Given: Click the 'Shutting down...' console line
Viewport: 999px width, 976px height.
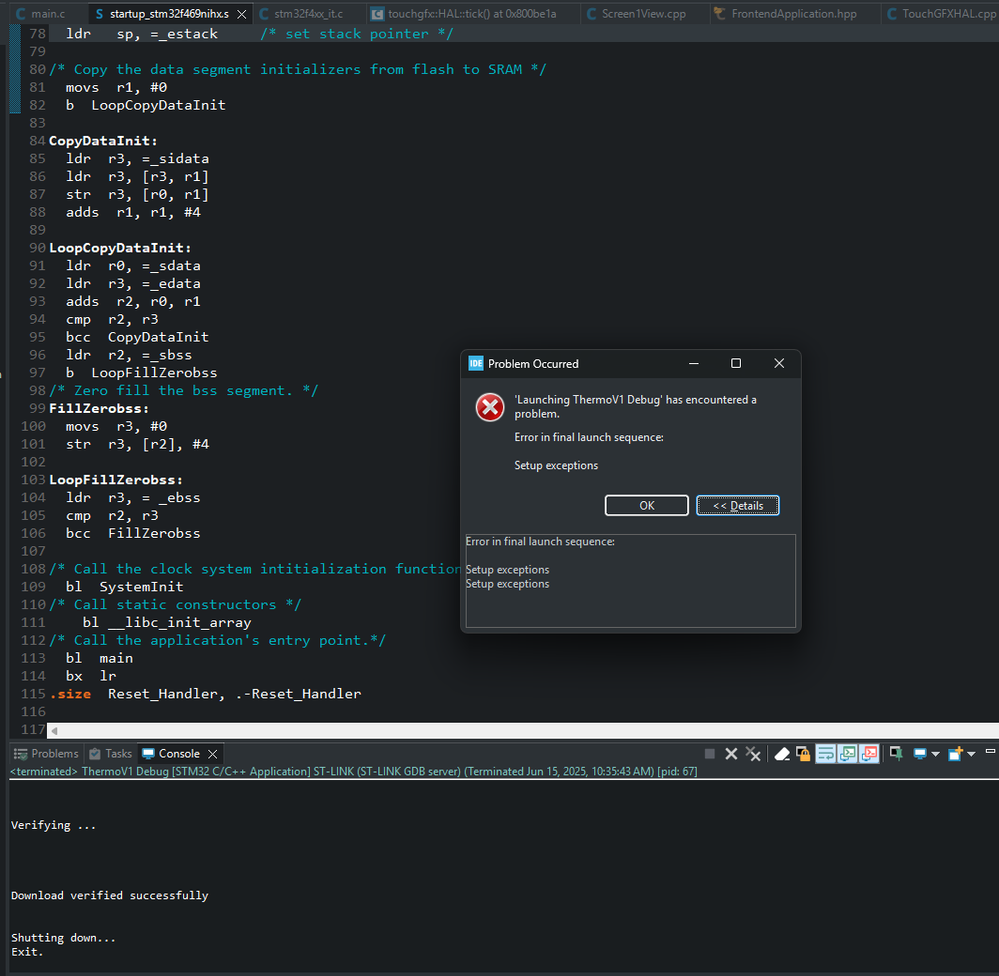Looking at the screenshot, I should click(x=63, y=938).
